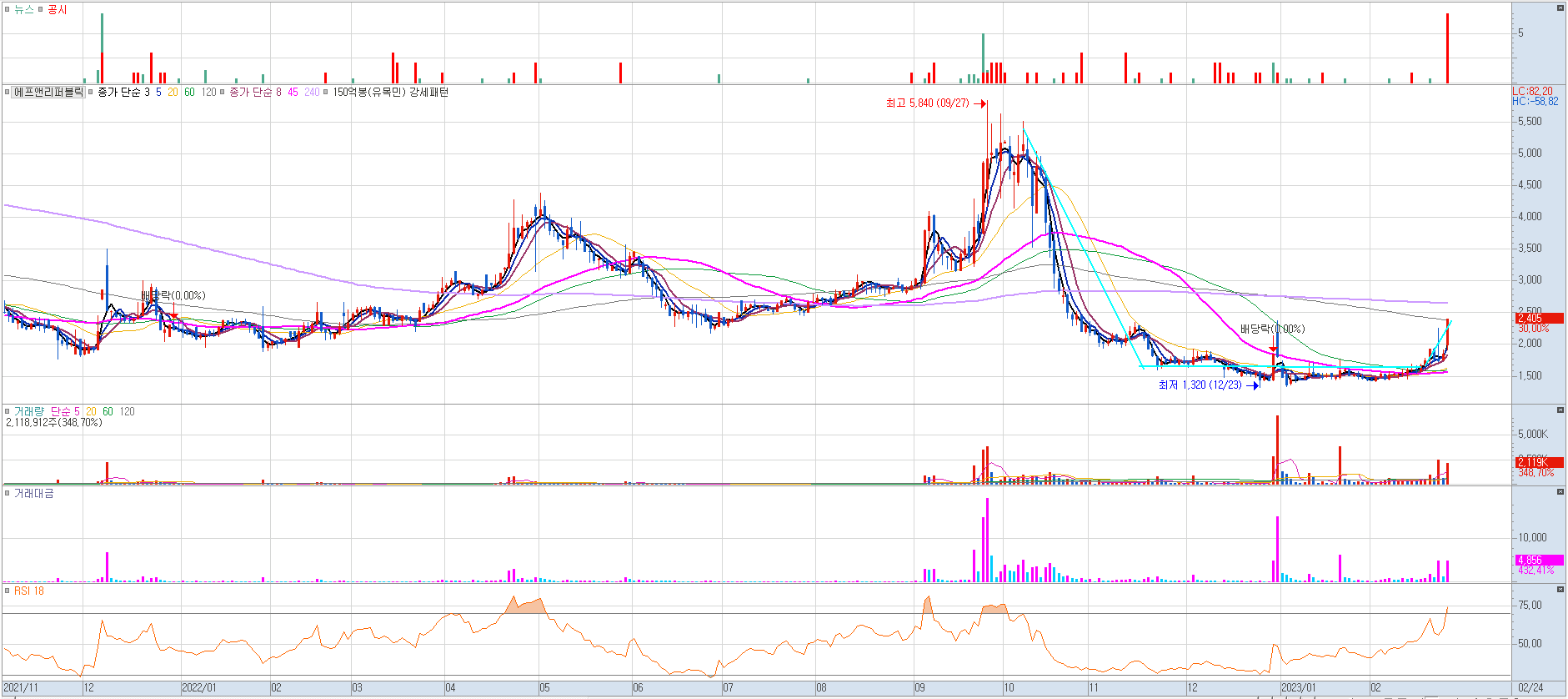Click the 10,000 trade value axis label
This screenshot has width=1568, height=699.
pos(1532,537)
